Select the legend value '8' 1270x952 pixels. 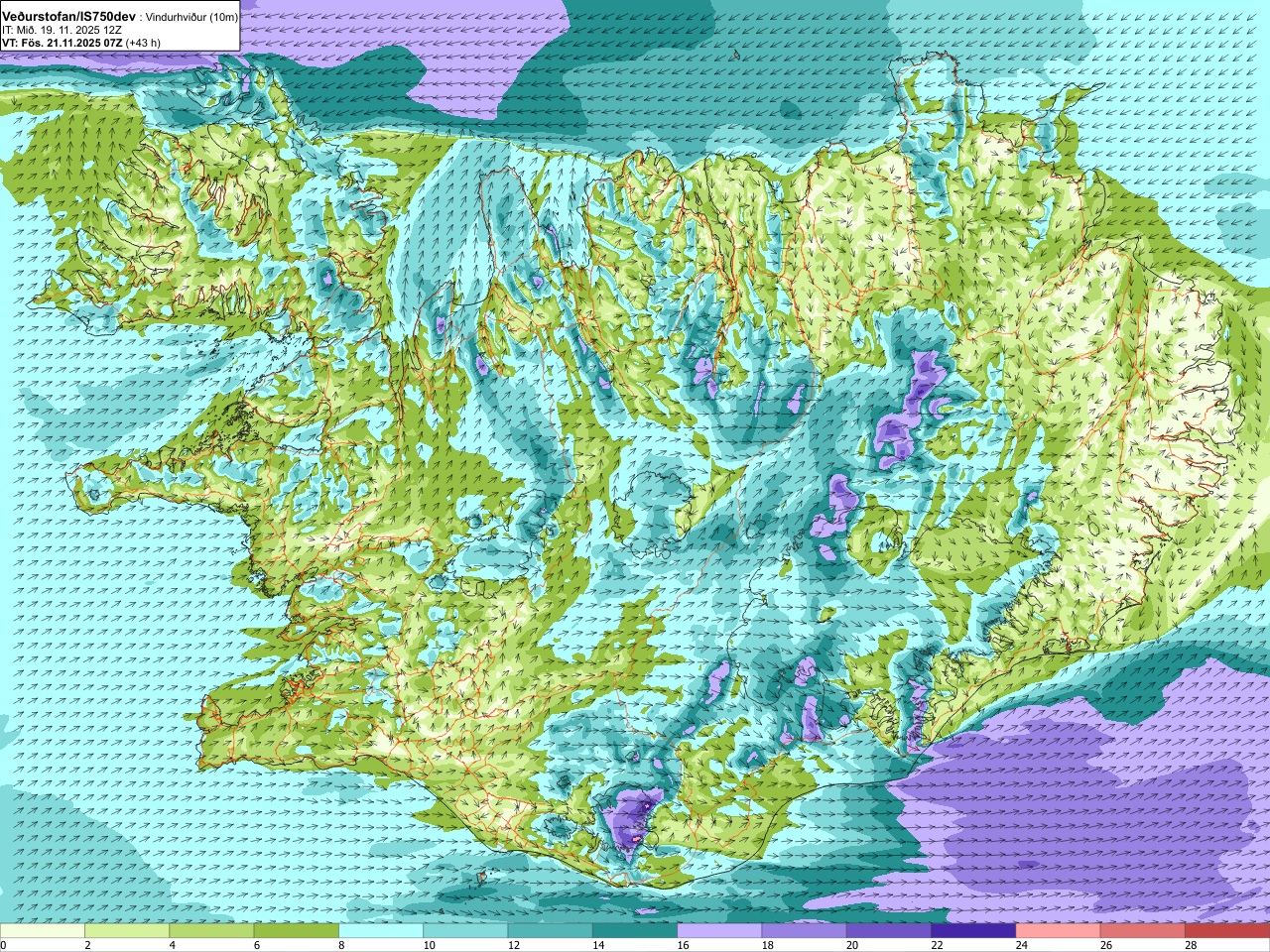tap(341, 945)
